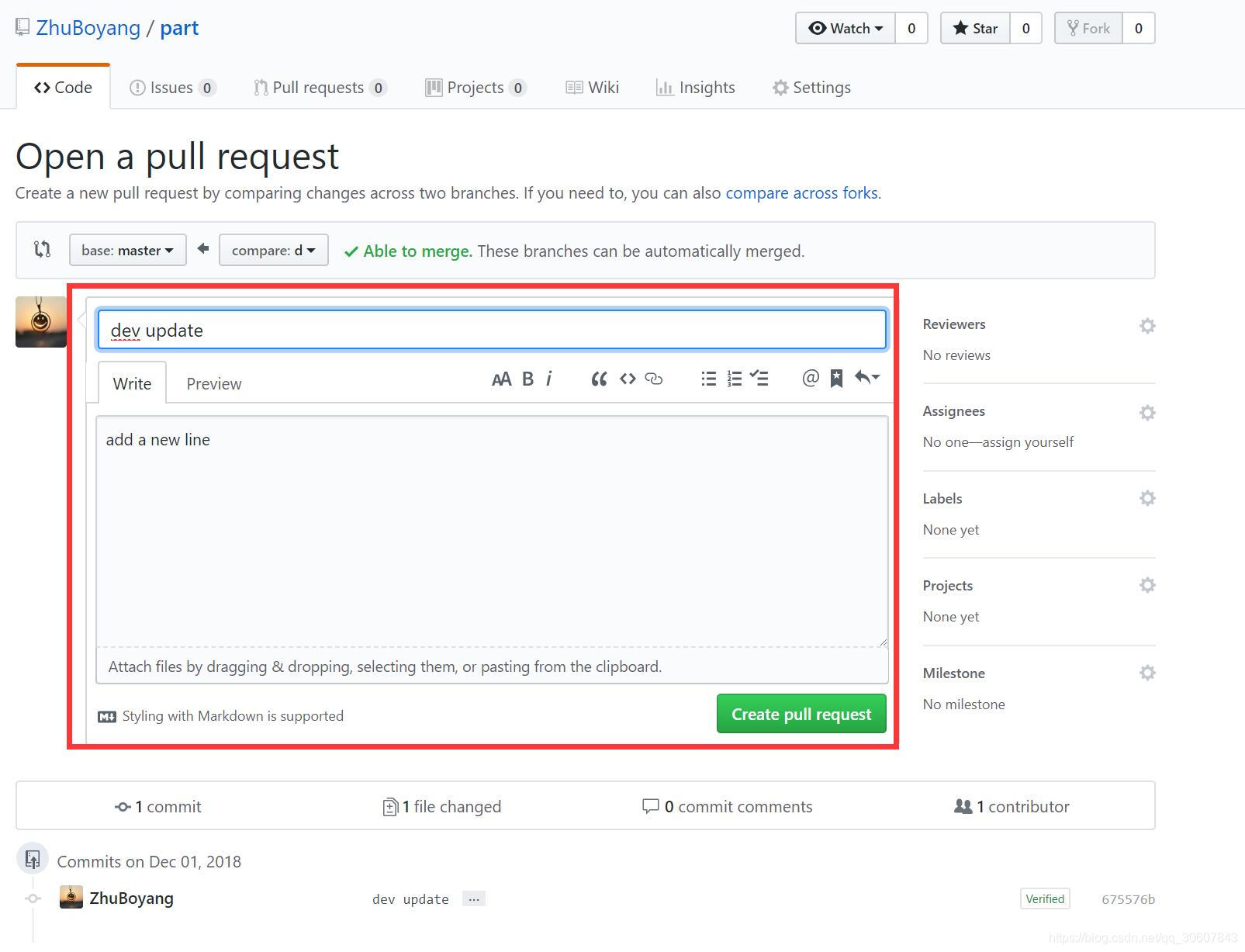Click Create pull request button
This screenshot has height=952, width=1245.
click(x=801, y=713)
